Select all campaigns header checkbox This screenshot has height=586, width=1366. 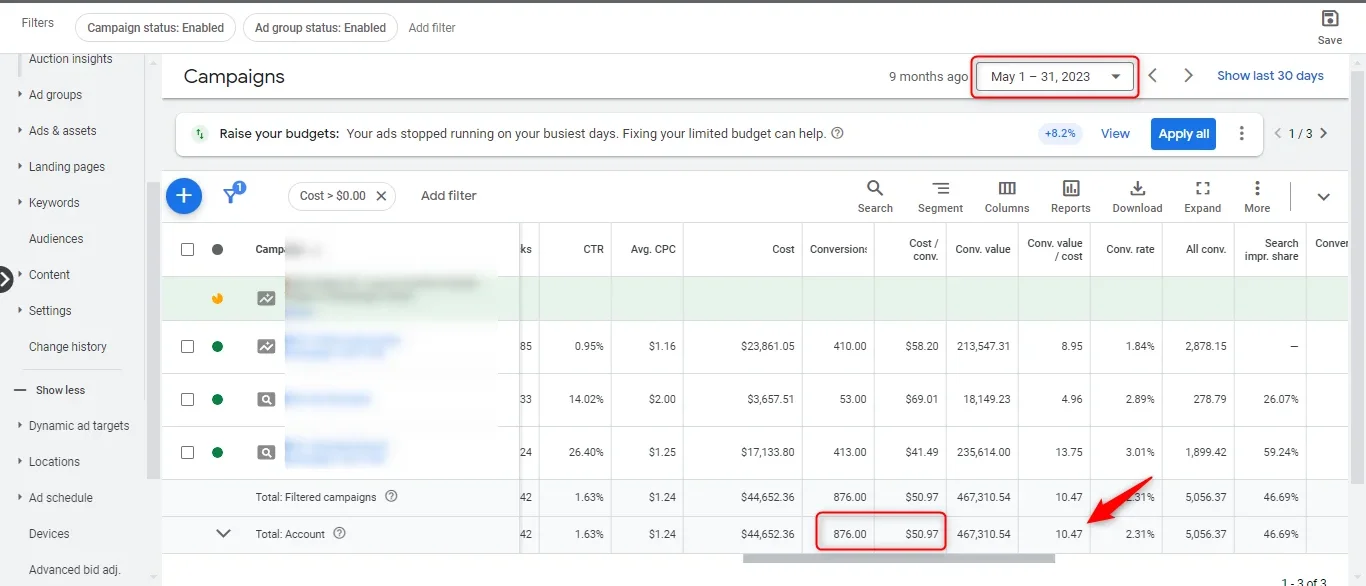click(187, 249)
